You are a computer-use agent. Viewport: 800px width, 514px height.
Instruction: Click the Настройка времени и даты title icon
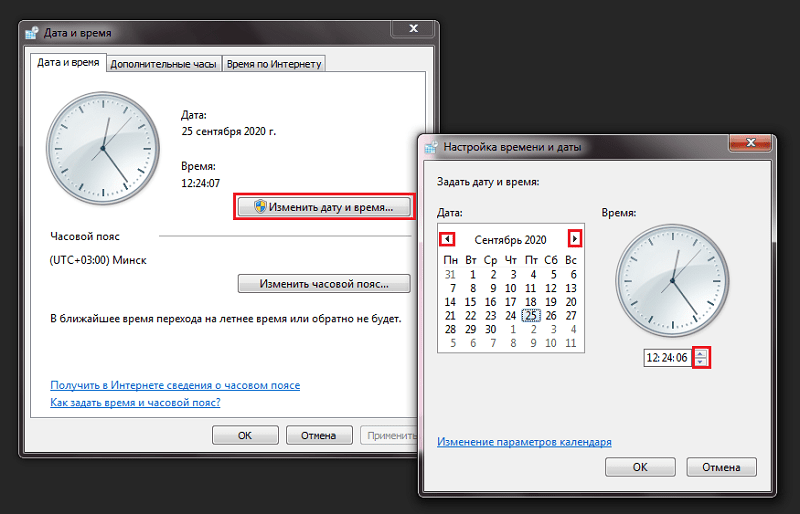pyautogui.click(x=431, y=148)
